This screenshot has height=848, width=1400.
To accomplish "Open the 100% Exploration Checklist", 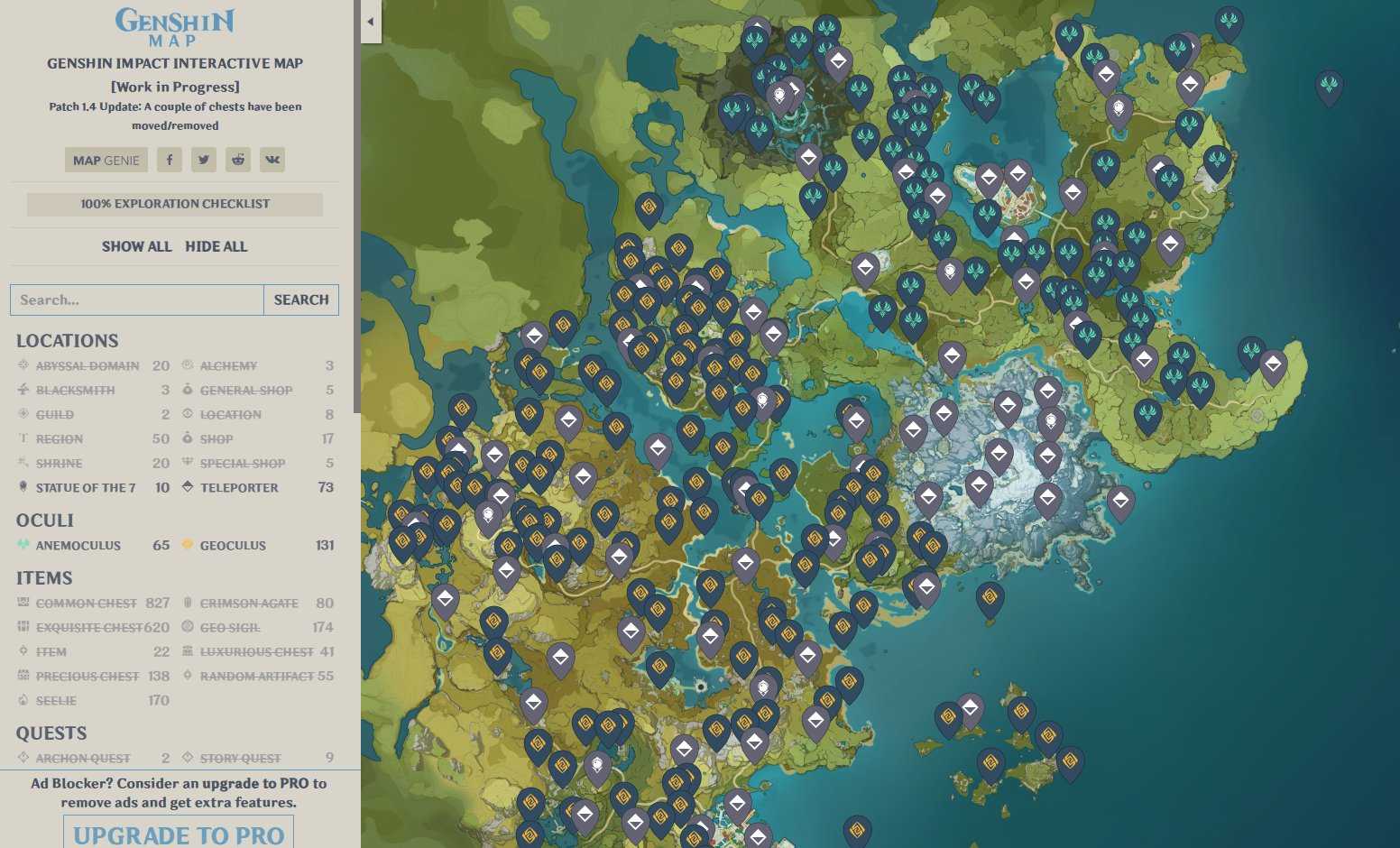I will click(x=175, y=204).
